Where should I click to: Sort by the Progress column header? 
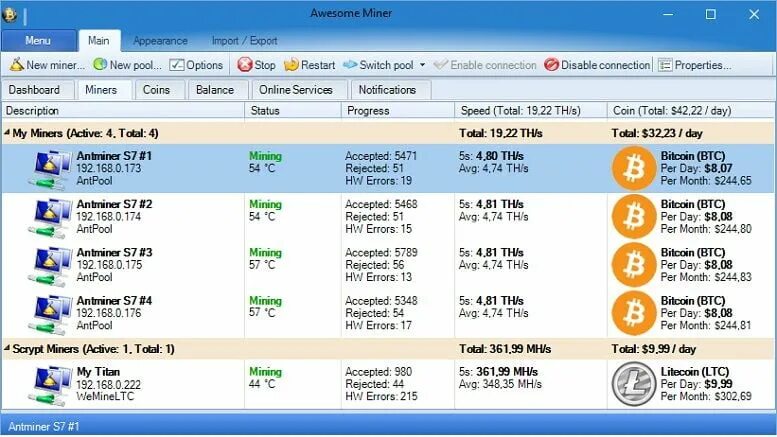tap(398, 110)
